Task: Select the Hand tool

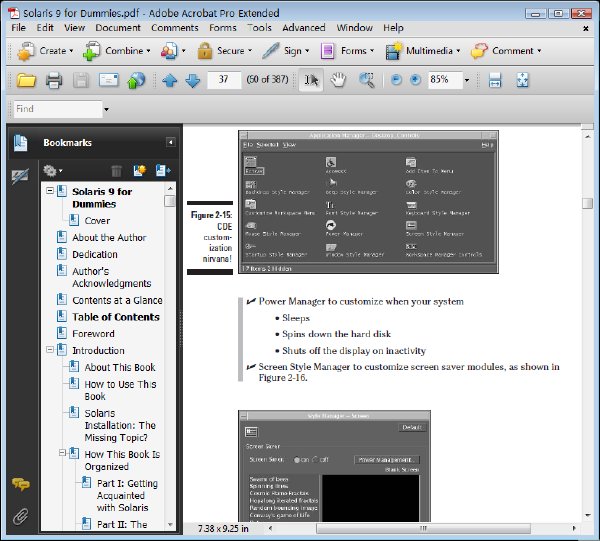Action: pyautogui.click(x=338, y=80)
